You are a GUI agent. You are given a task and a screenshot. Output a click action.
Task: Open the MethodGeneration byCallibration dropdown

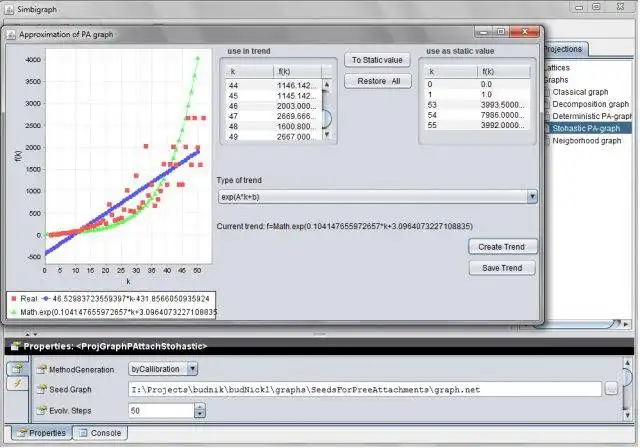click(x=192, y=369)
